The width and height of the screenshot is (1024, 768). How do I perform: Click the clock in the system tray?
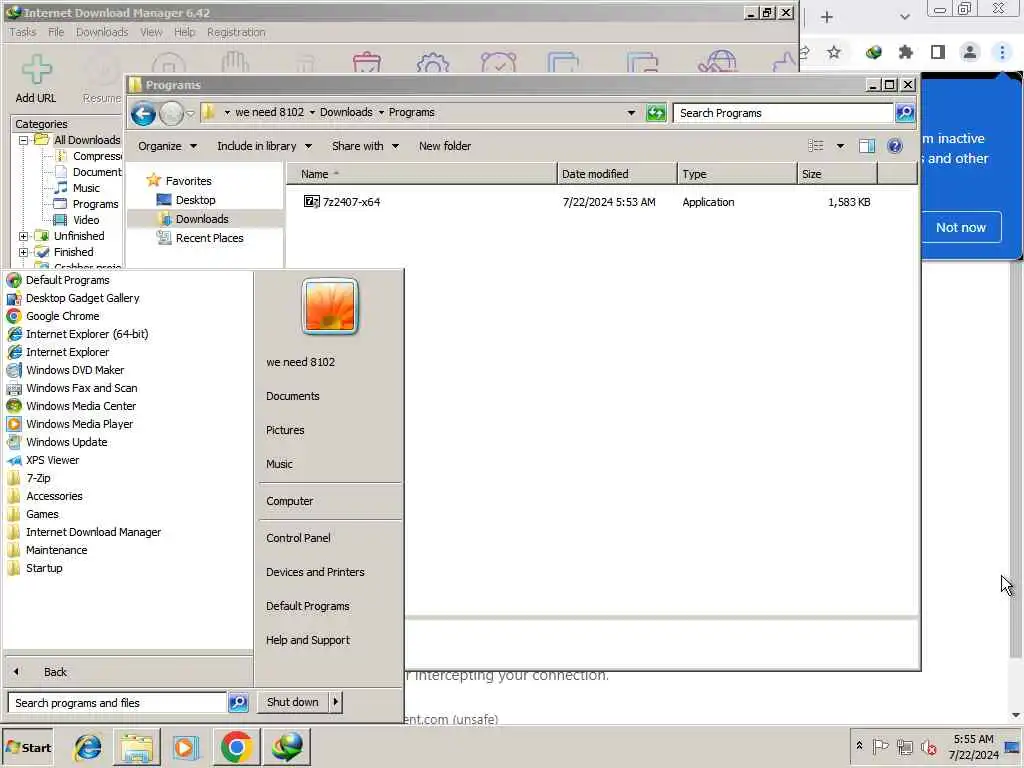tap(973, 747)
